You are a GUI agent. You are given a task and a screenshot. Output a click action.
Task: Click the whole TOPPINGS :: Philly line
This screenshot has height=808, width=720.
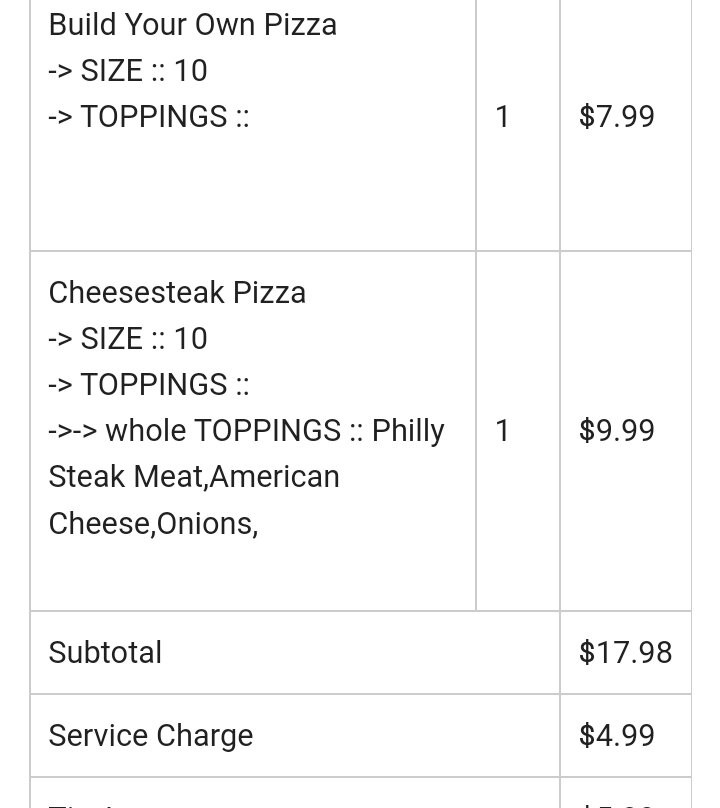(246, 431)
